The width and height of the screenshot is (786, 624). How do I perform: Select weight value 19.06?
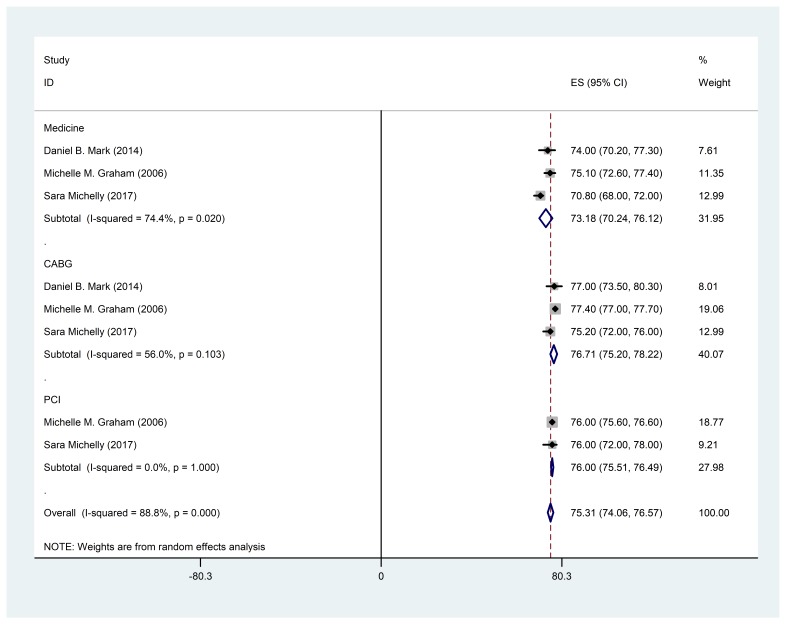click(x=711, y=309)
